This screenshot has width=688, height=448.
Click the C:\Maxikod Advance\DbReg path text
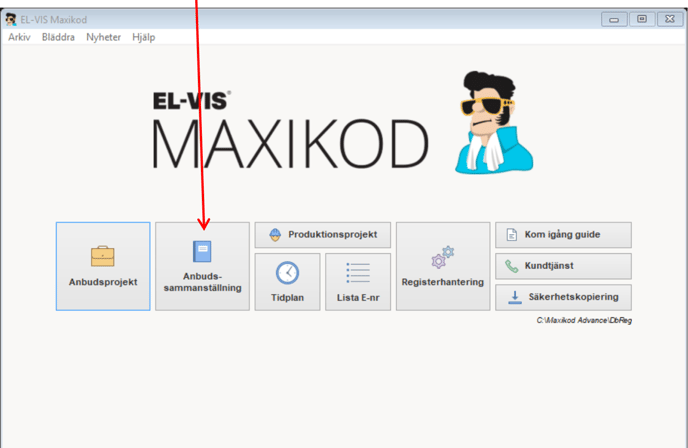(584, 320)
